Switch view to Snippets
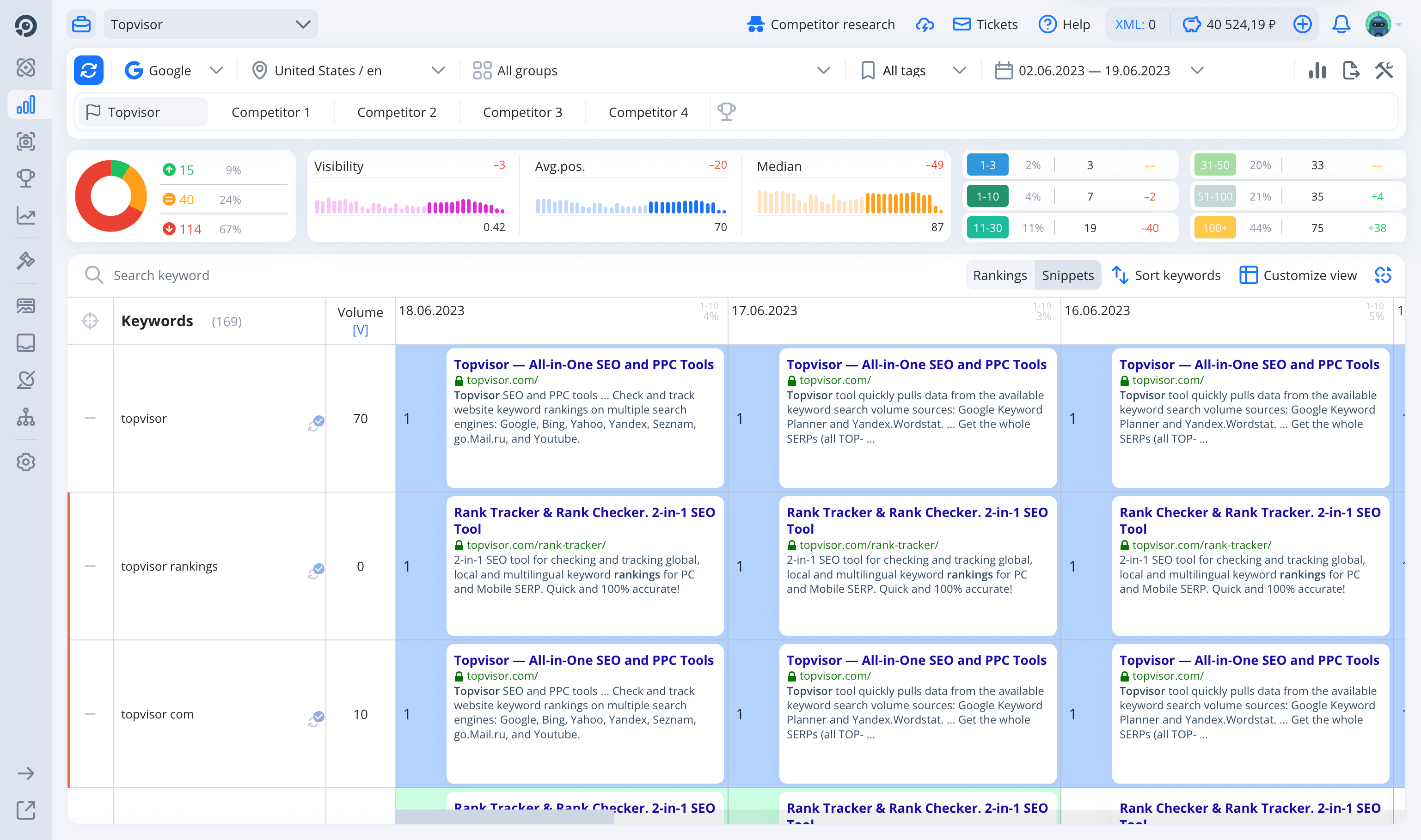1421x840 pixels. tap(1068, 275)
